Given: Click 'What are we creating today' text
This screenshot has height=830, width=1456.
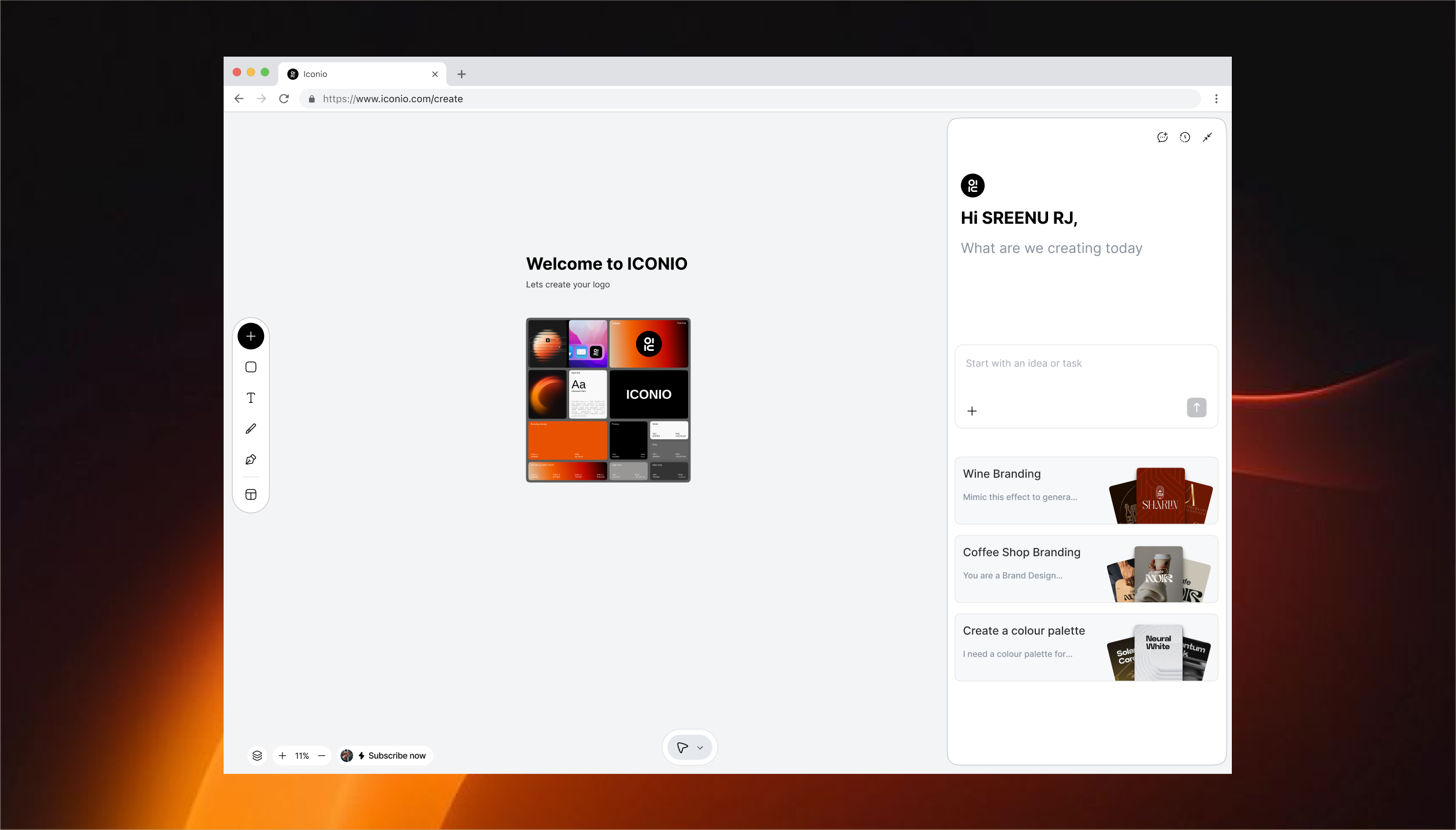Looking at the screenshot, I should click(x=1052, y=249).
